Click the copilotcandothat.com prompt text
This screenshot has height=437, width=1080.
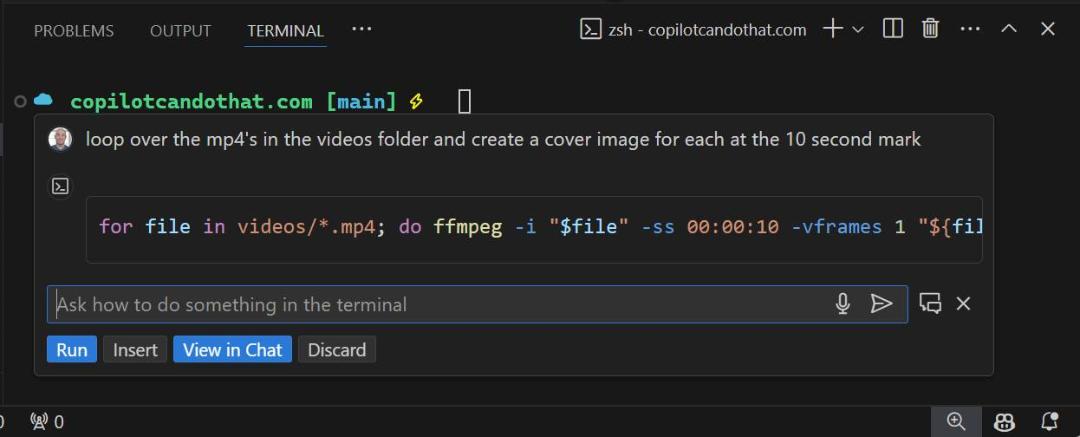[x=191, y=102]
